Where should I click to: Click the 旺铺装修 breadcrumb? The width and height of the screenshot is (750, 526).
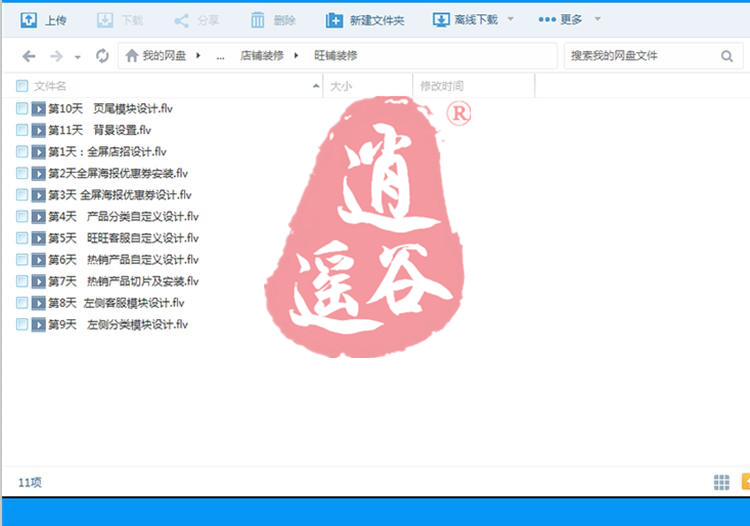pos(335,56)
